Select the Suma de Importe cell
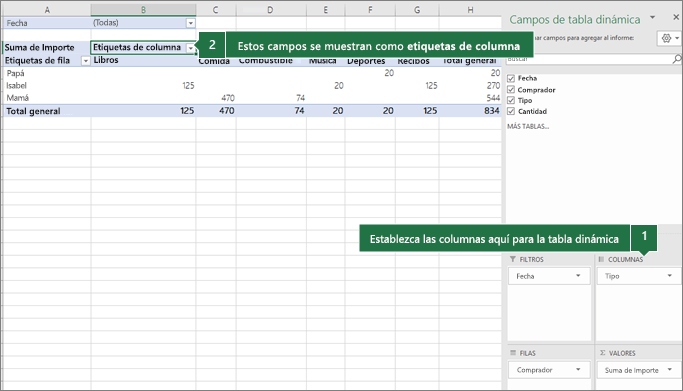This screenshot has width=683, height=391. (x=40, y=47)
